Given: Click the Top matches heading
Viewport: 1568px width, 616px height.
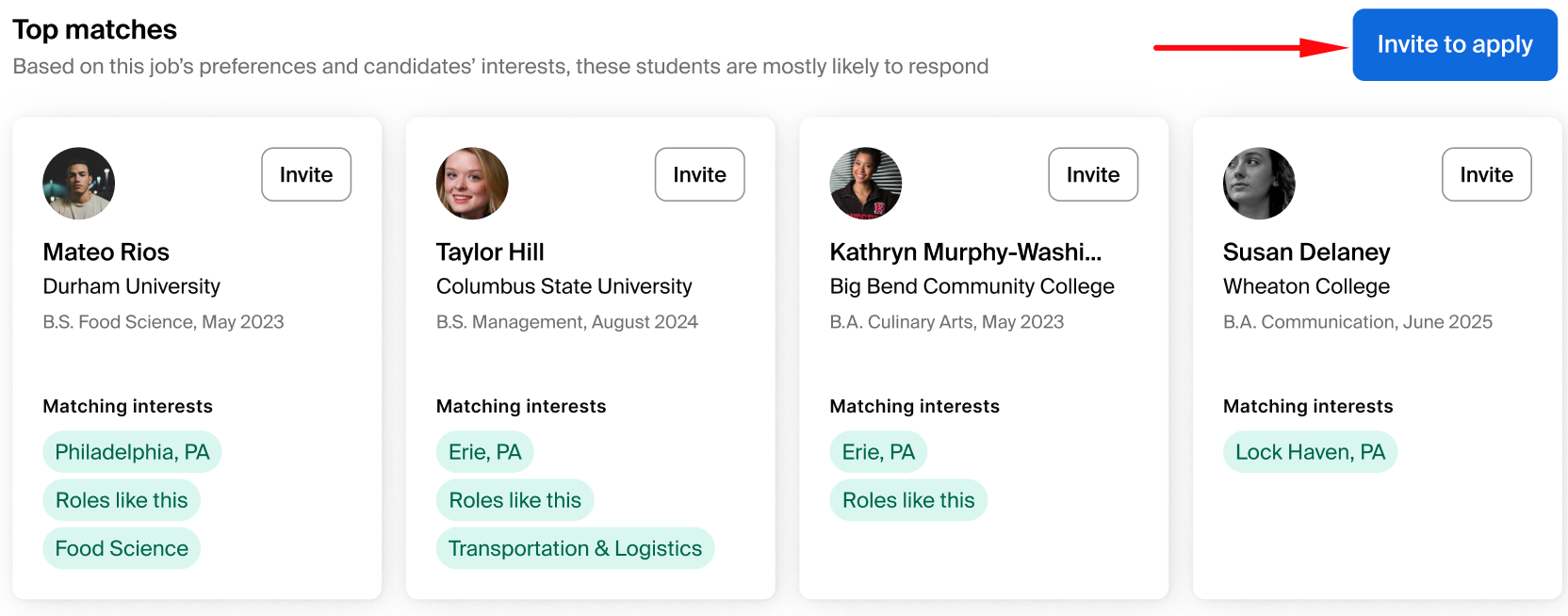Looking at the screenshot, I should point(94,29).
